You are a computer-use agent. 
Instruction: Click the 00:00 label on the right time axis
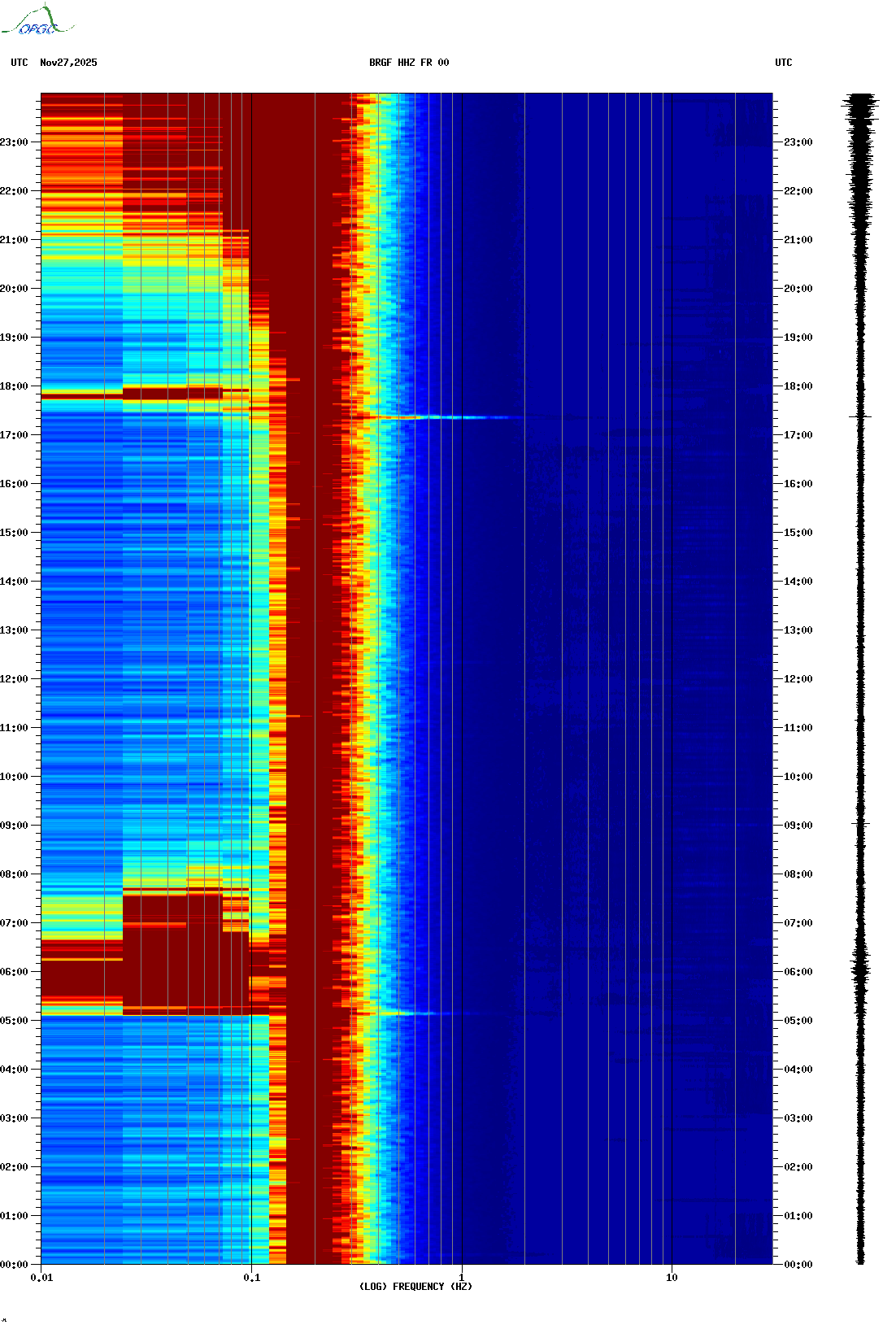pyautogui.click(x=798, y=1265)
